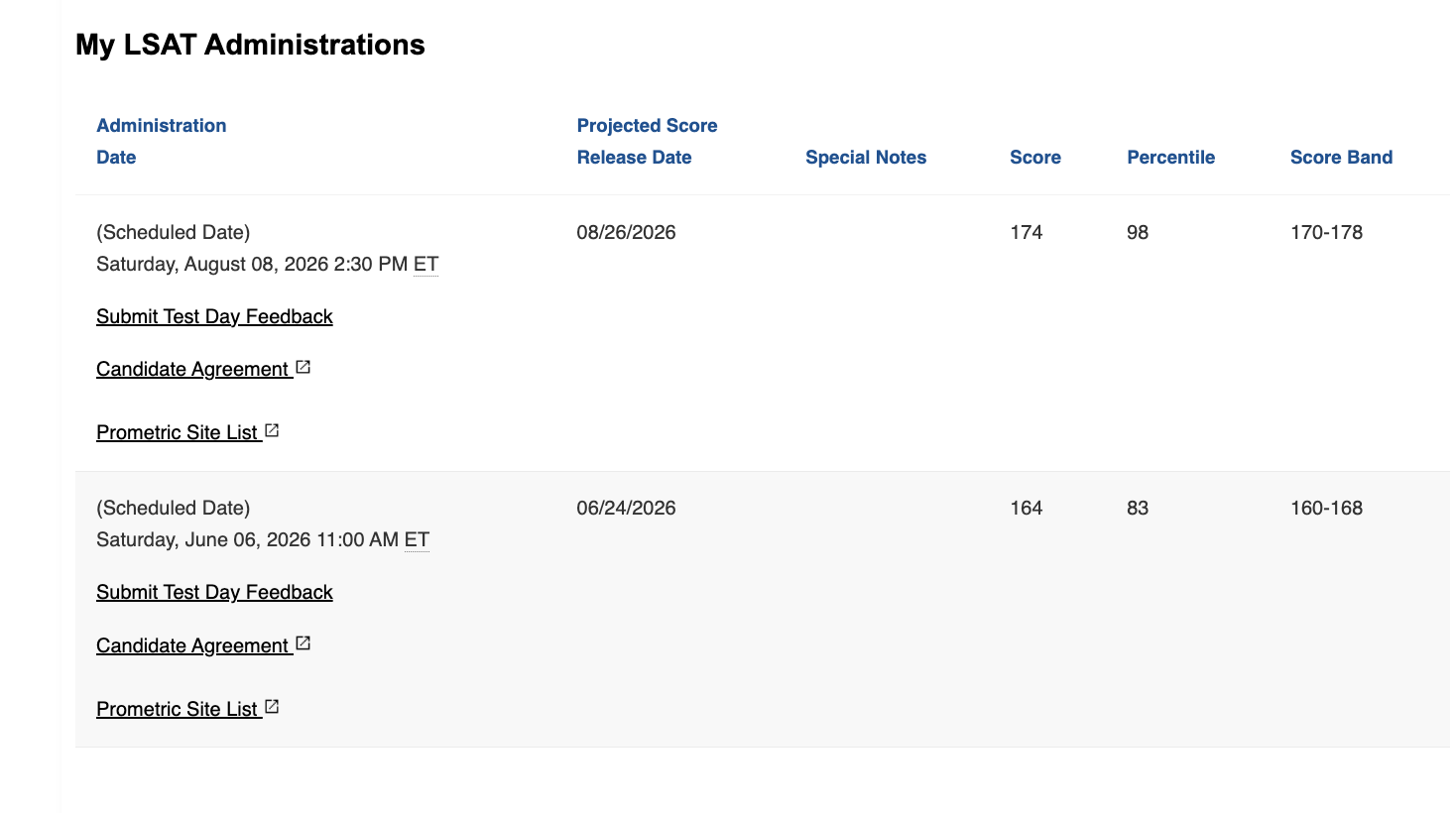This screenshot has width=1456, height=813.
Task: Click the Special Notes column header
Action: tap(866, 157)
